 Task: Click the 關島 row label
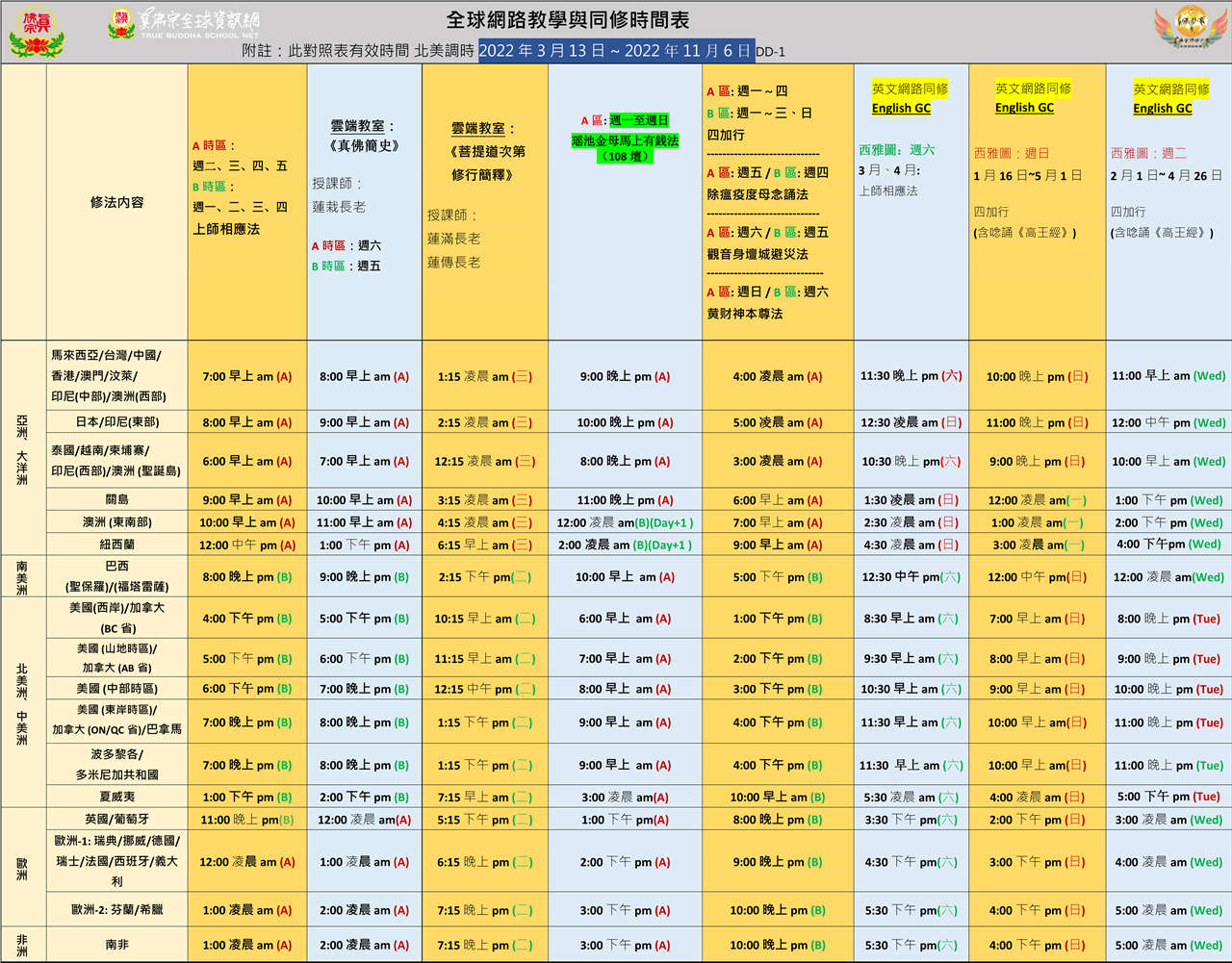click(x=116, y=499)
